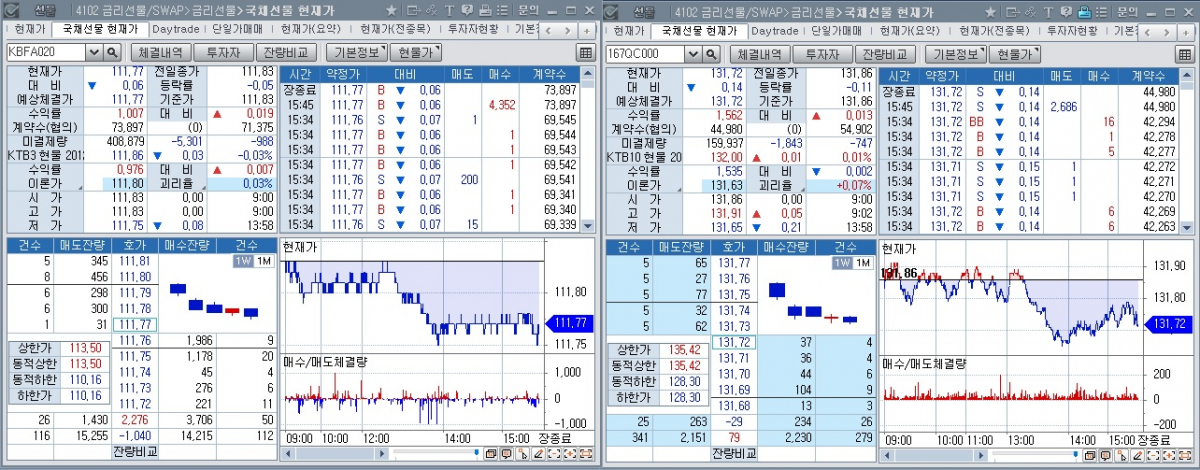Image resolution: width=1200 pixels, height=470 pixels.
Task: Click the pencil draw icon under left chart
Action: click(x=538, y=454)
